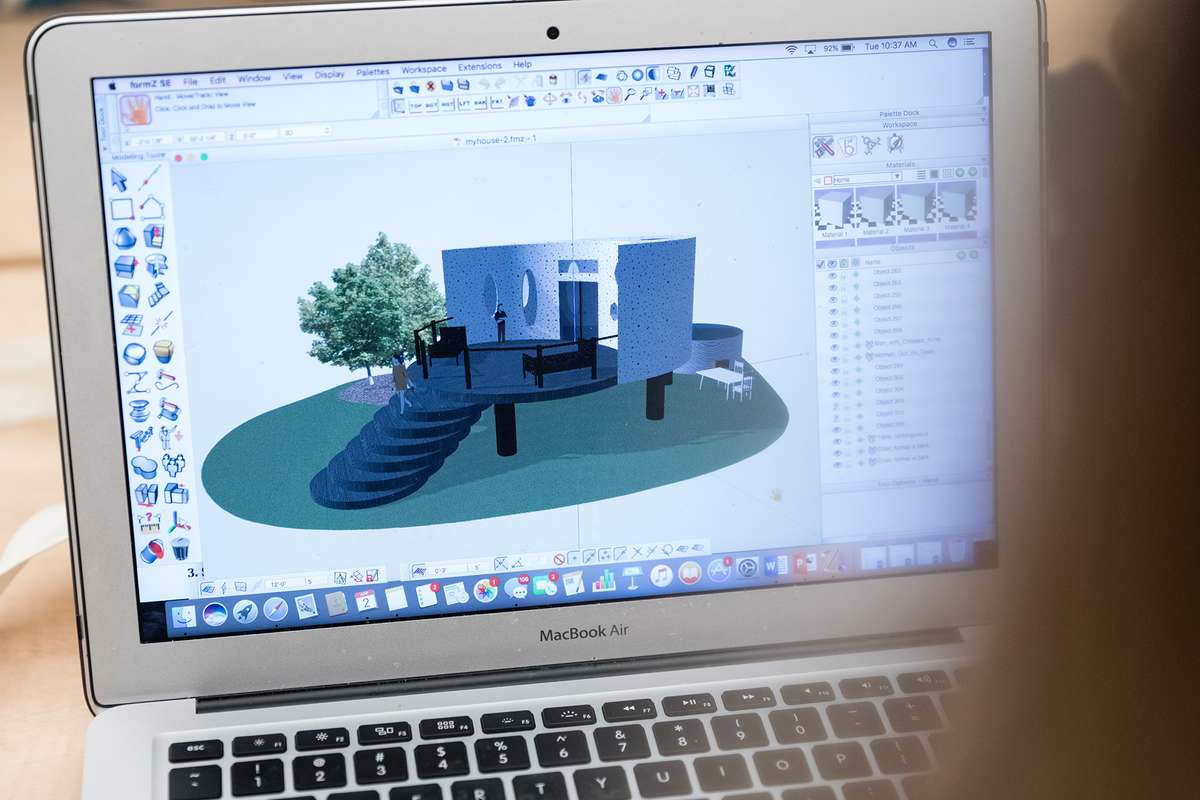Select the TOP view button in the toolbar
Screen dimensions: 1200x800
418,102
